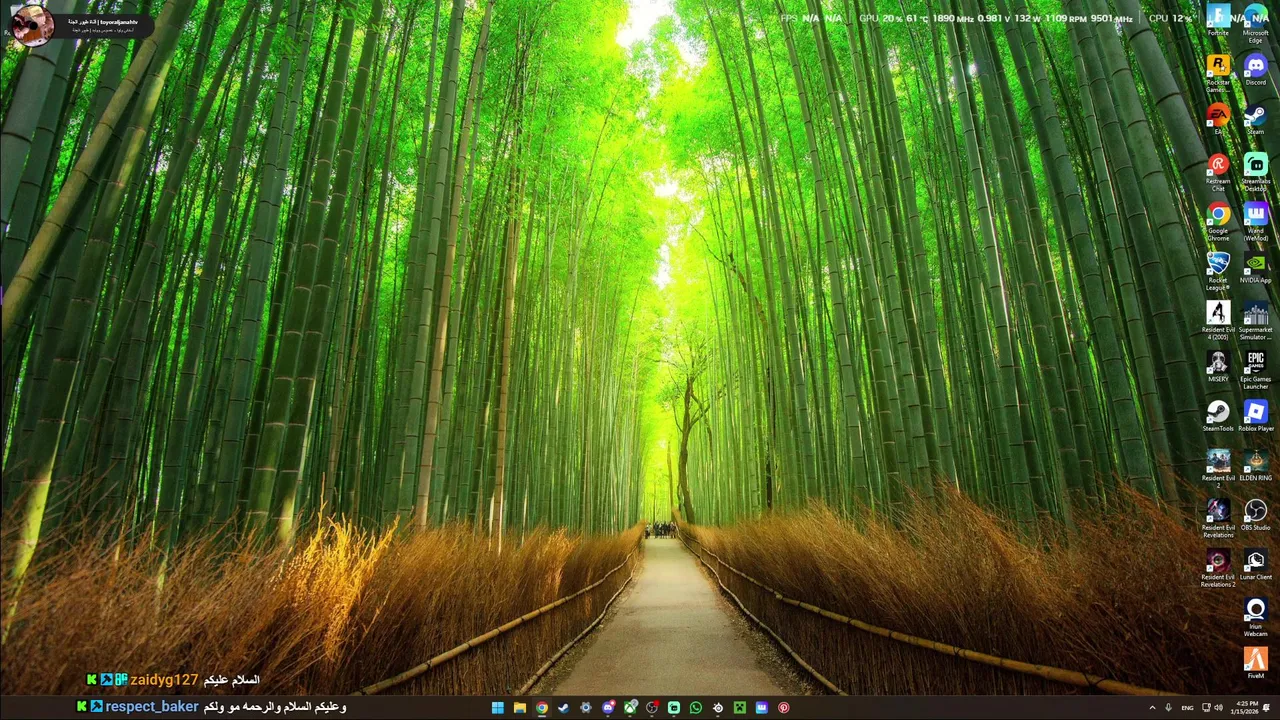Select the Discord desktop shortcut

tap(1255, 69)
